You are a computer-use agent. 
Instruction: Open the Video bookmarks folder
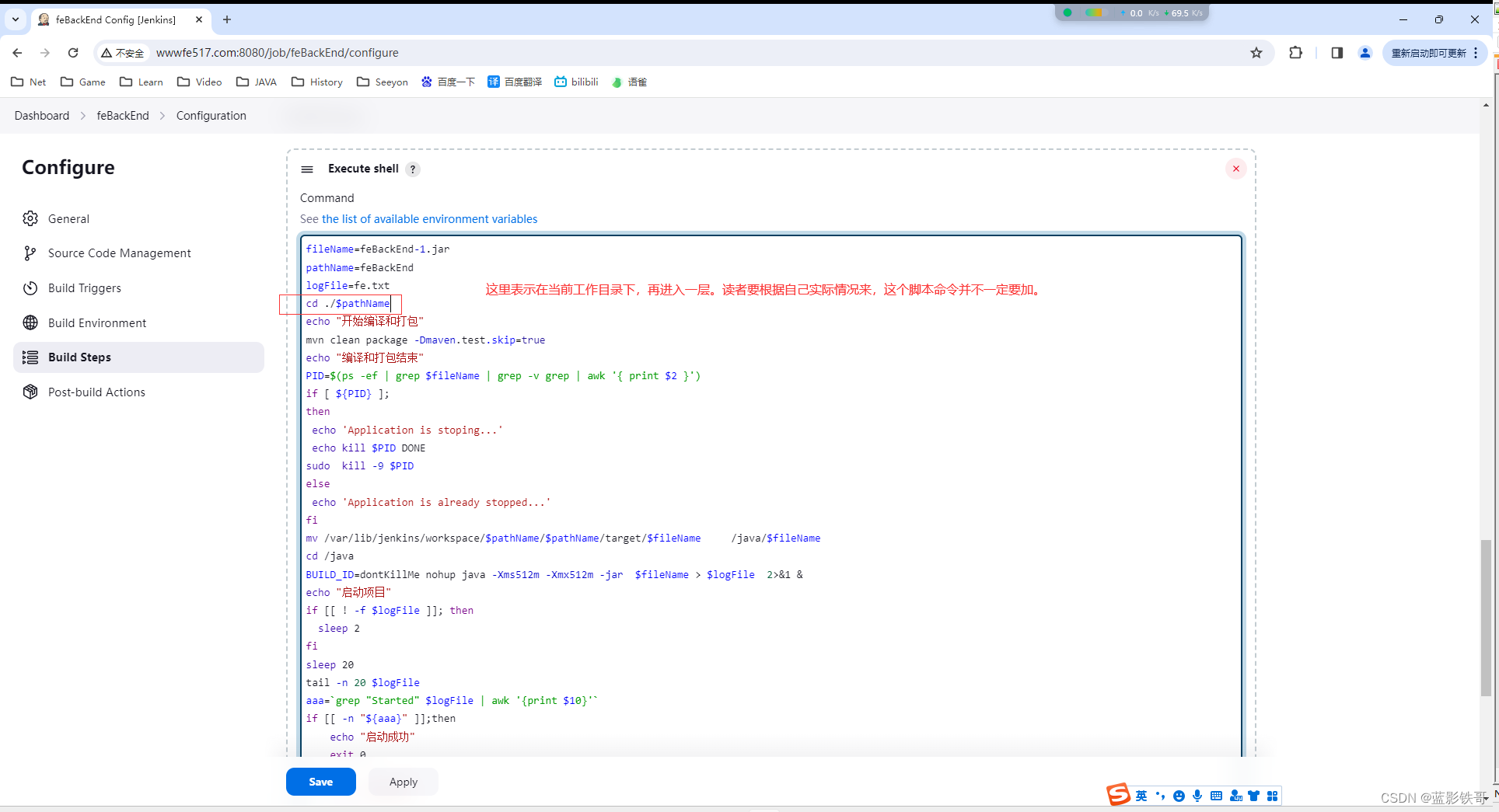coord(200,82)
